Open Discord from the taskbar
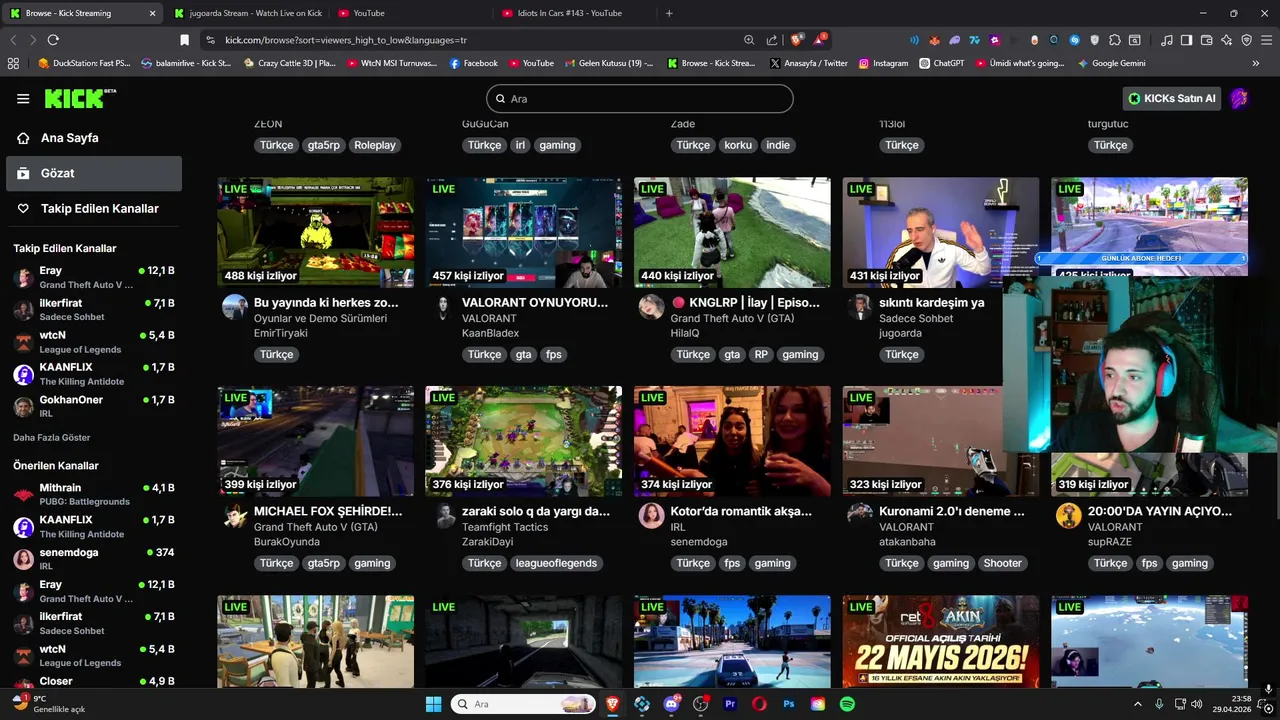1280x720 pixels. pyautogui.click(x=671, y=704)
